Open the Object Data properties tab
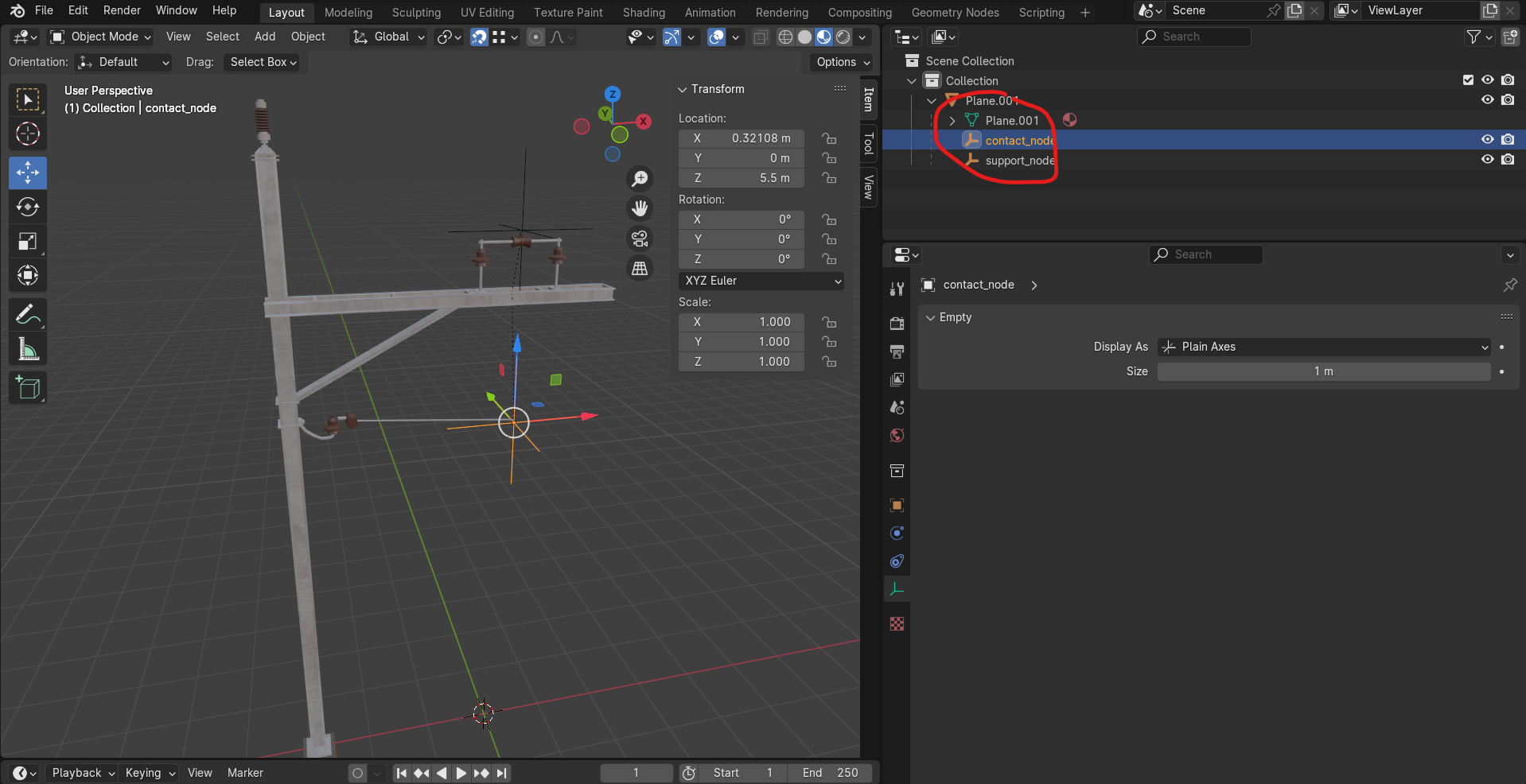Viewport: 1526px width, 784px height. pos(897,589)
